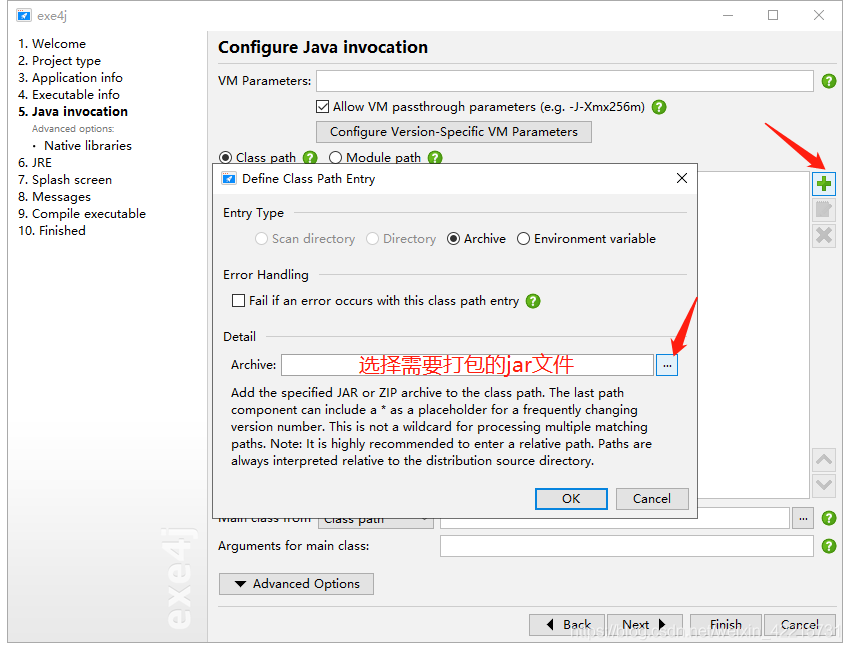850x650 pixels.
Task: Click the green plus add class path entry icon
Action: pyautogui.click(x=823, y=184)
